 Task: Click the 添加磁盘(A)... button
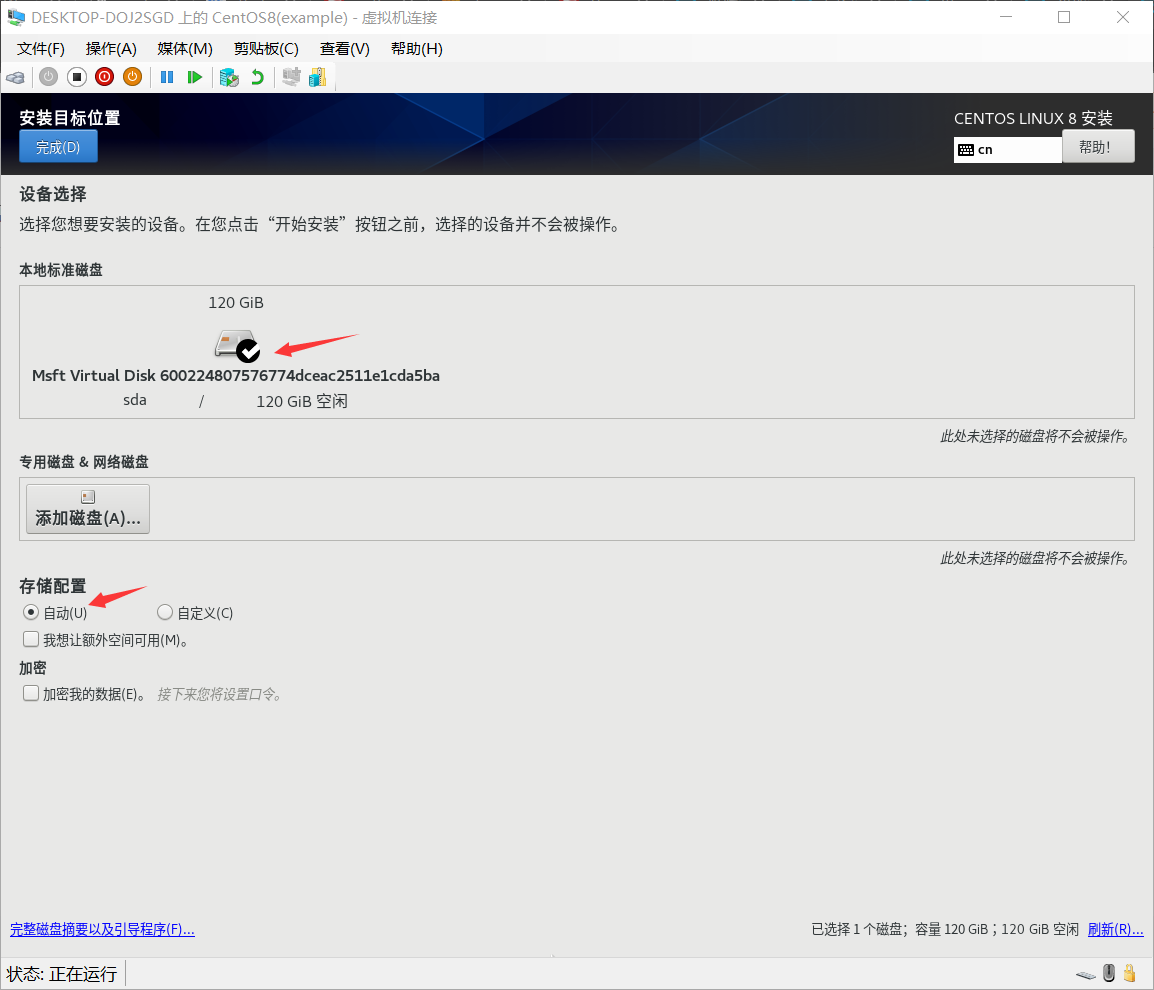pyautogui.click(x=88, y=509)
